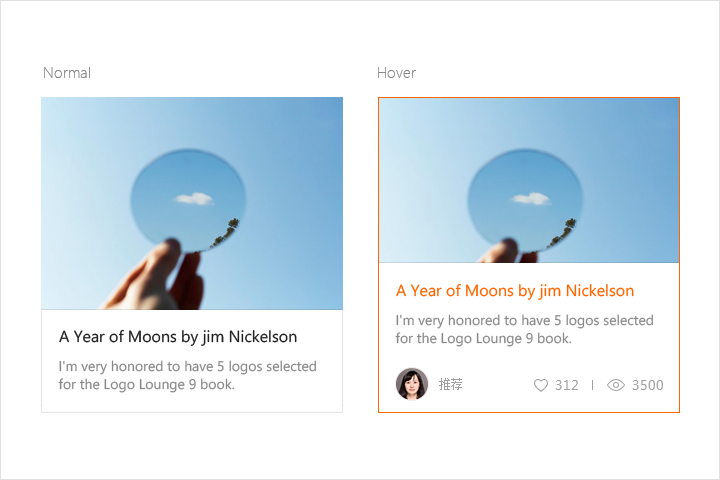Click the 312 likes count
This screenshot has width=720, height=480.
coord(567,385)
